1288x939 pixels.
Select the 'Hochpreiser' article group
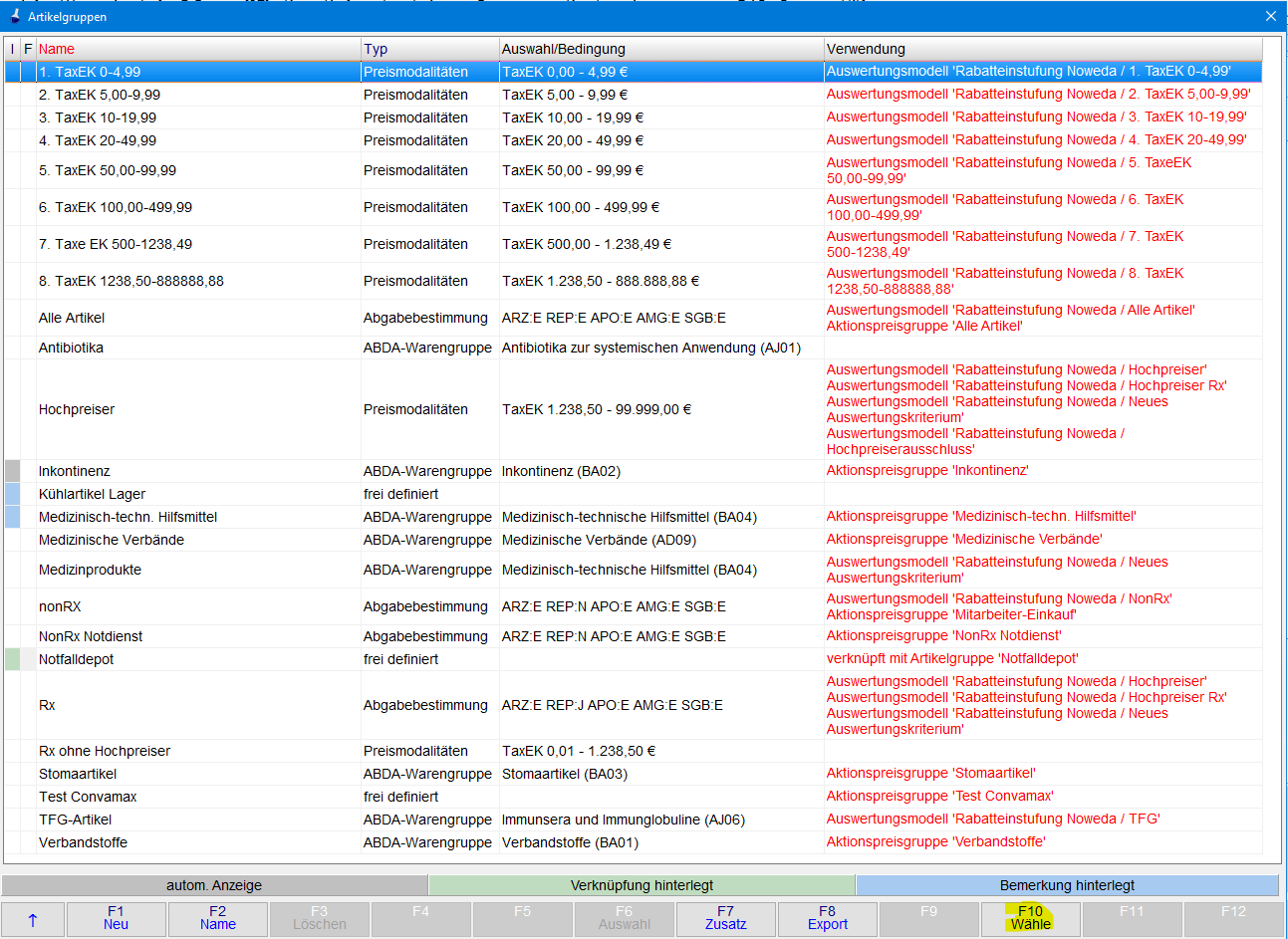coord(634,409)
